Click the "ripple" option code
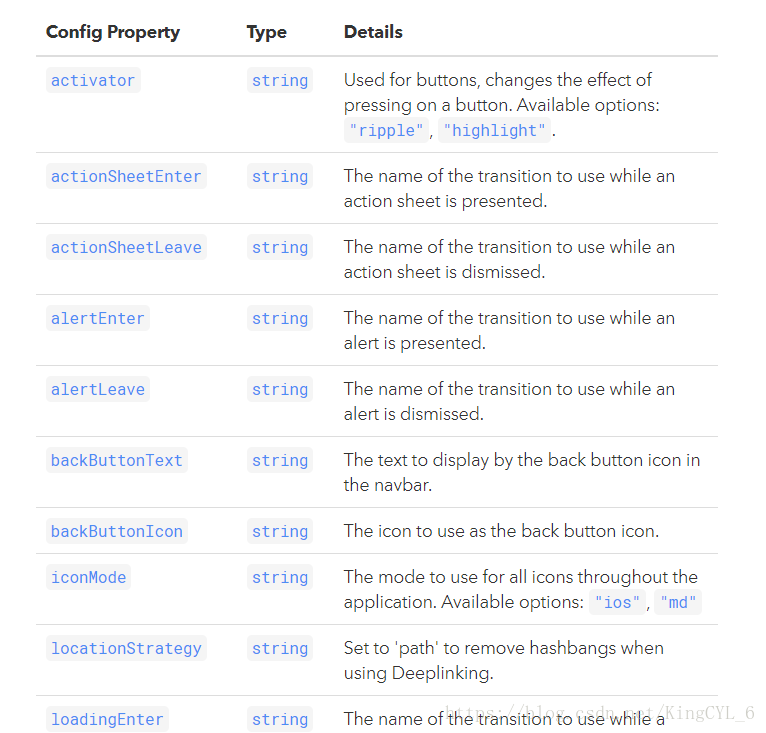The width and height of the screenshot is (766, 733). [386, 130]
